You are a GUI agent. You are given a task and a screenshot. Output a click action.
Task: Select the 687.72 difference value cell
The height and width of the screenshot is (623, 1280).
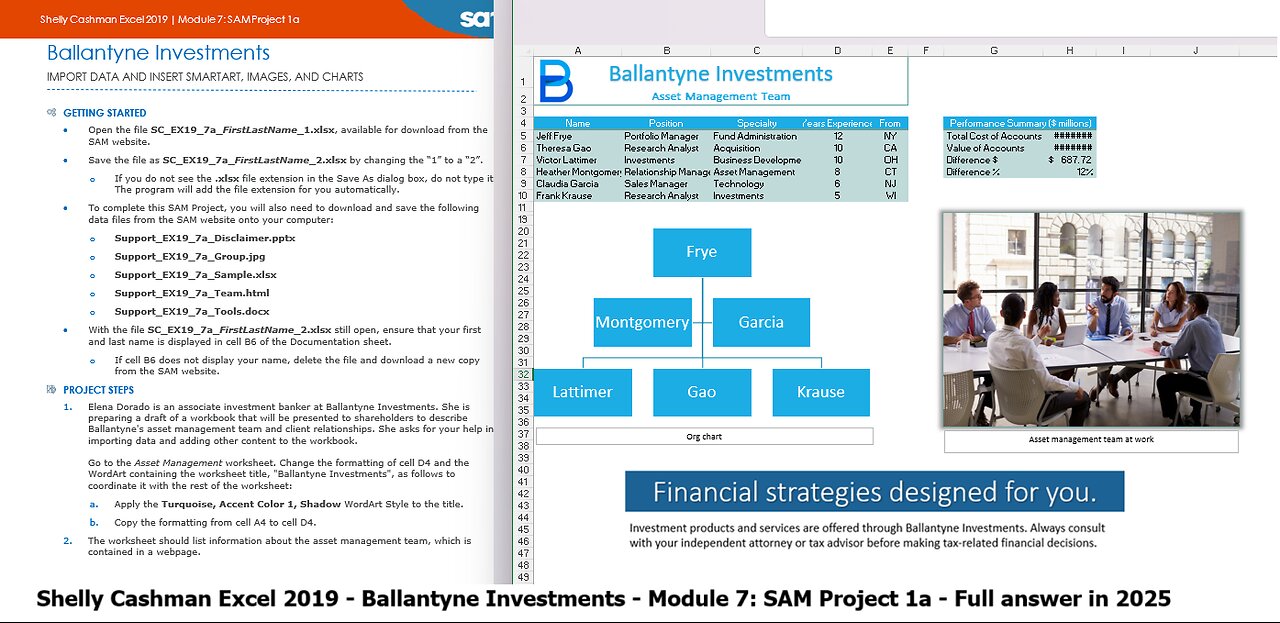pos(1069,160)
